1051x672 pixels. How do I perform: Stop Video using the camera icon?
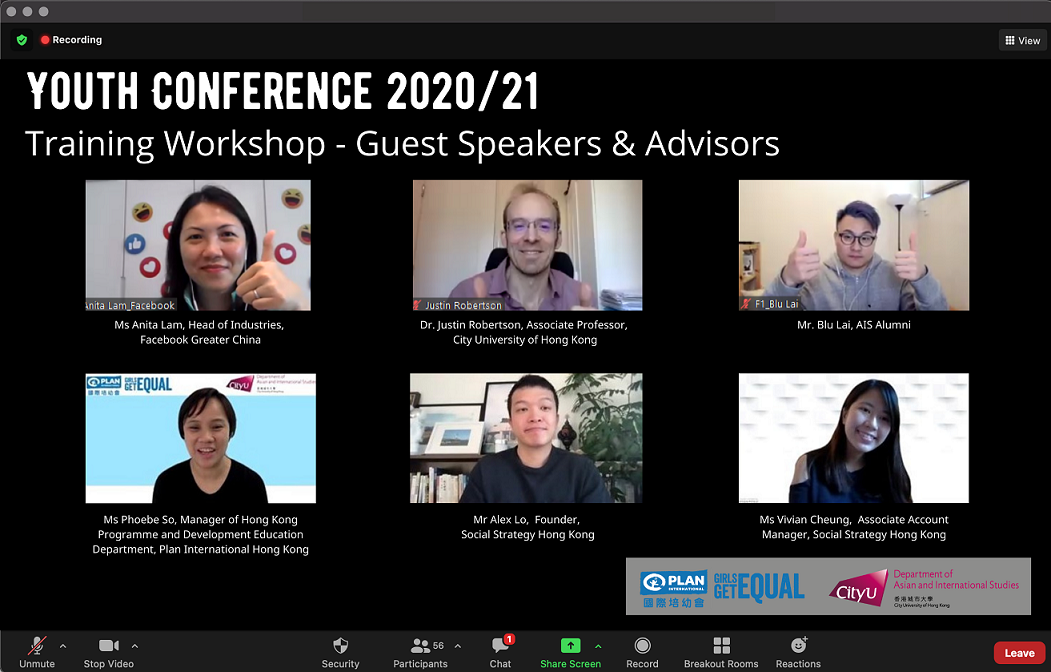[109, 646]
